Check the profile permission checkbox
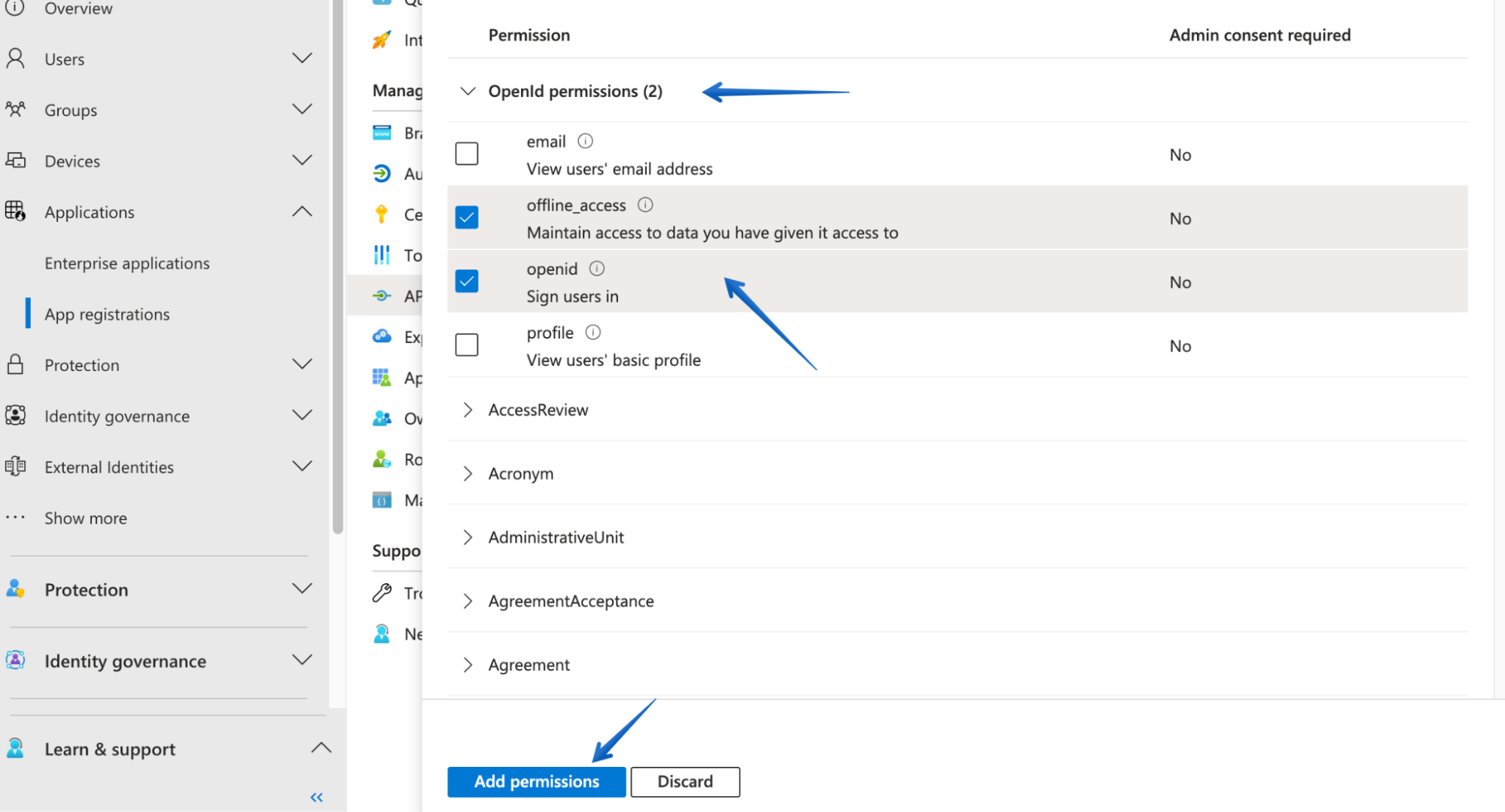Screen dimensions: 1505x812 coord(467,345)
